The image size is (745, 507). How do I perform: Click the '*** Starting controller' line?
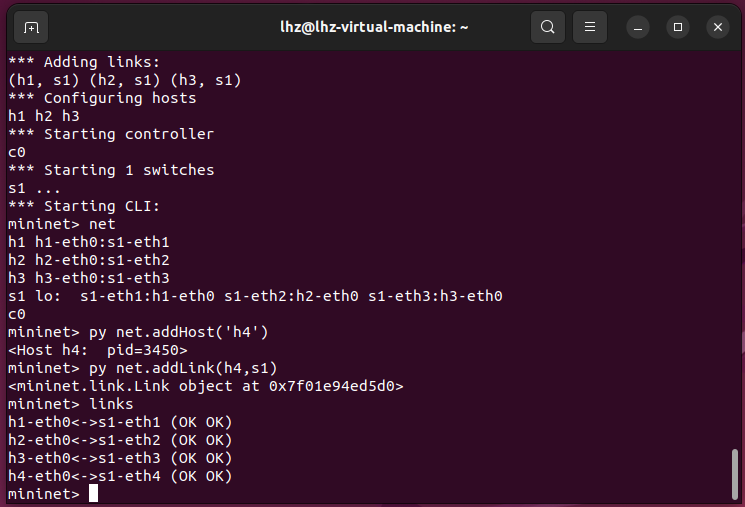(x=111, y=134)
